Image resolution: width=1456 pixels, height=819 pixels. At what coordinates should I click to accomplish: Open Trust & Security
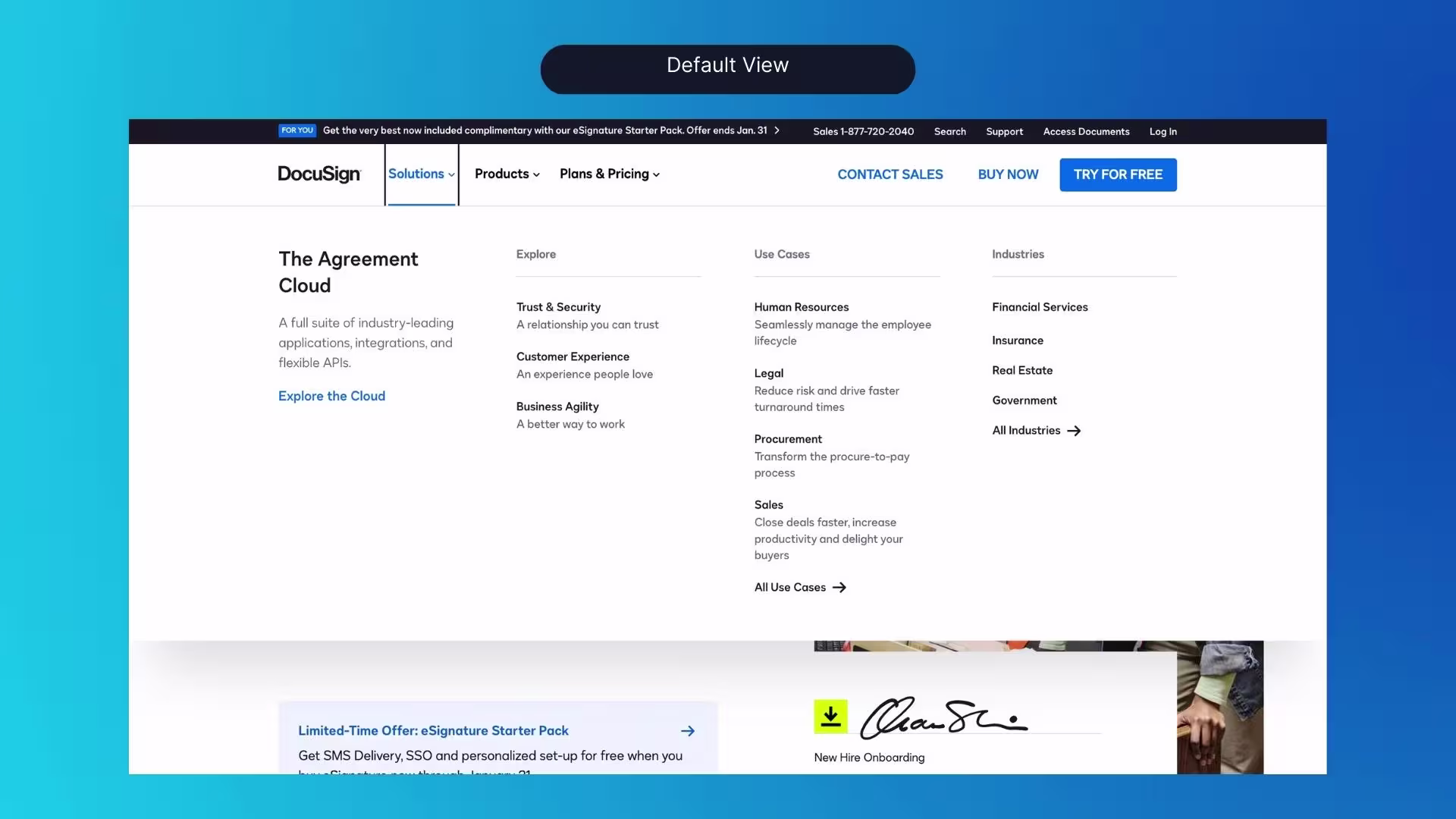(x=558, y=307)
